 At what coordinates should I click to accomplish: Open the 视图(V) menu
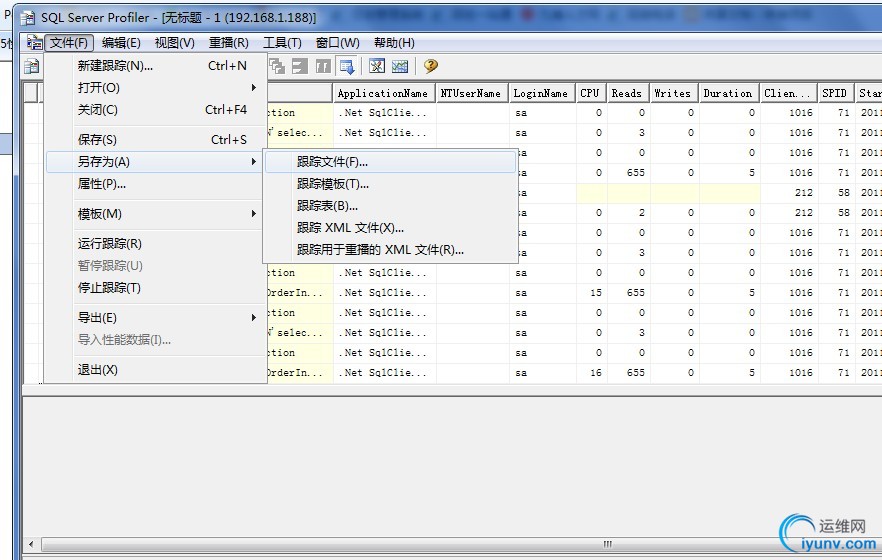(x=174, y=43)
